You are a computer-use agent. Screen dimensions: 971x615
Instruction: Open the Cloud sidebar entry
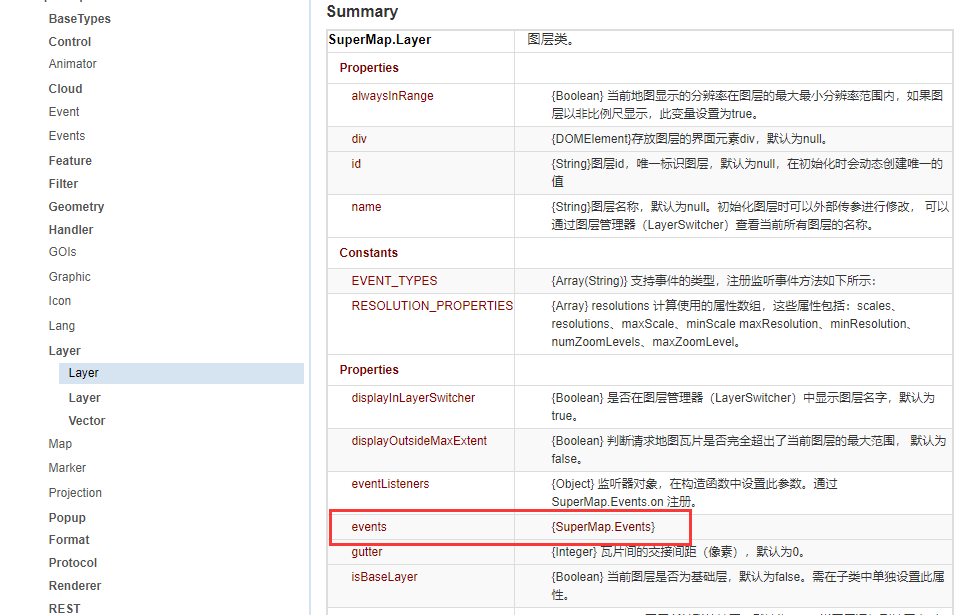click(x=65, y=89)
